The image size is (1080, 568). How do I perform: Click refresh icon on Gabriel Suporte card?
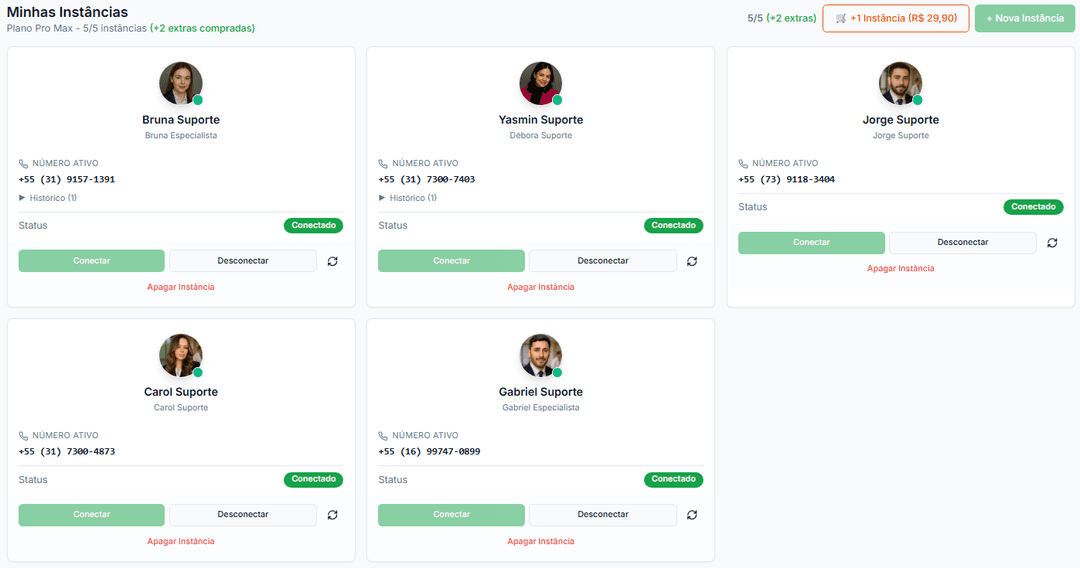tap(692, 515)
